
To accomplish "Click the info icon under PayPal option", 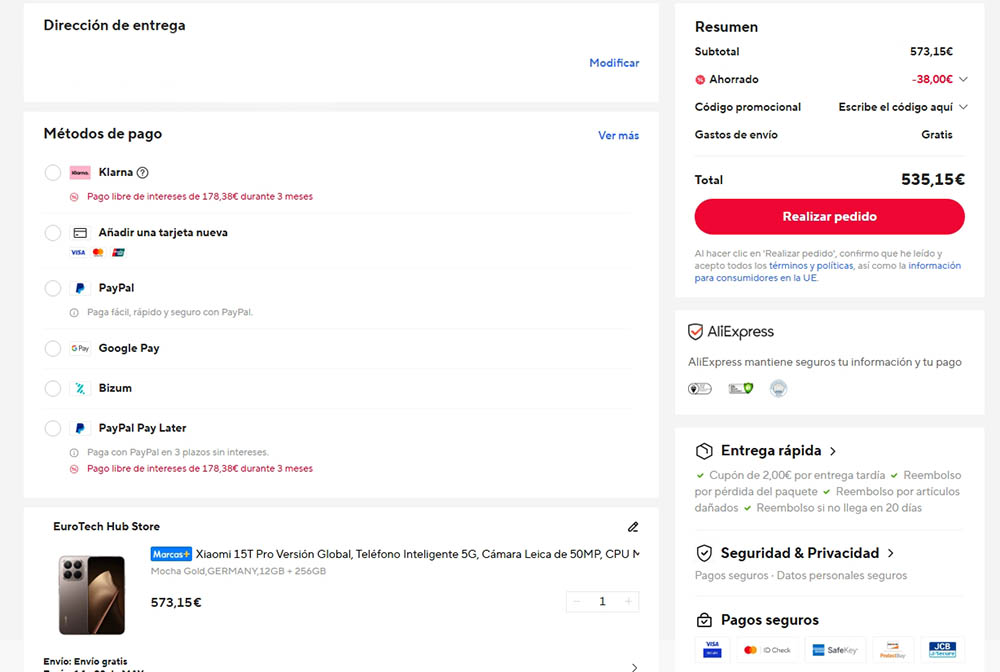I will pyautogui.click(x=74, y=312).
